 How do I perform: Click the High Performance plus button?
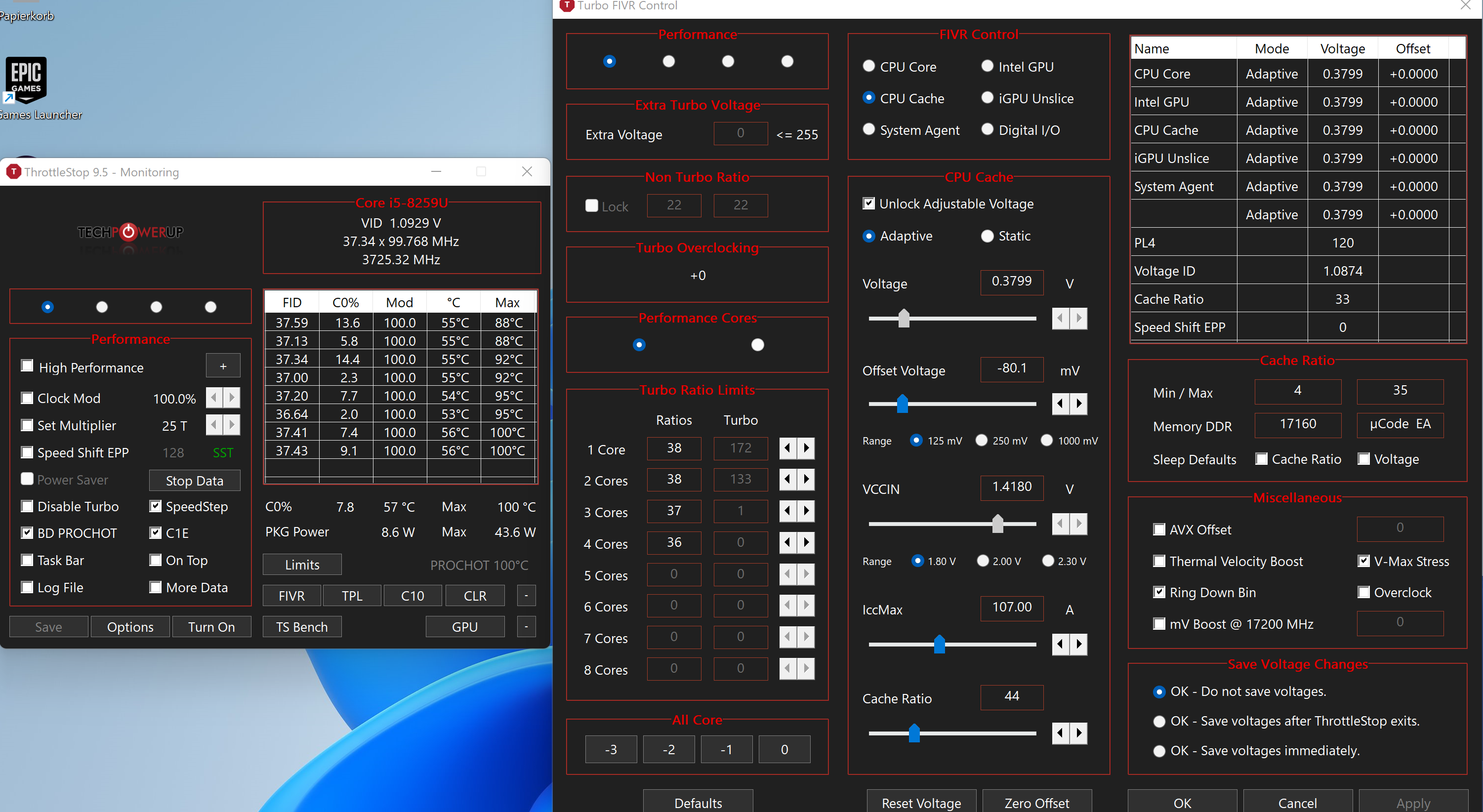223,366
